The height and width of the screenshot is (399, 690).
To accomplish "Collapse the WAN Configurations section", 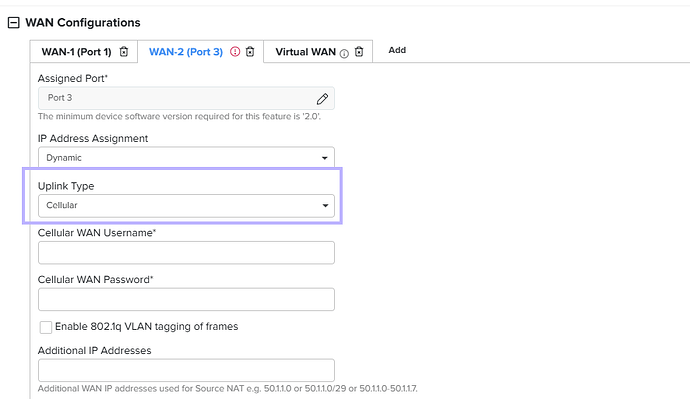I will (x=14, y=22).
